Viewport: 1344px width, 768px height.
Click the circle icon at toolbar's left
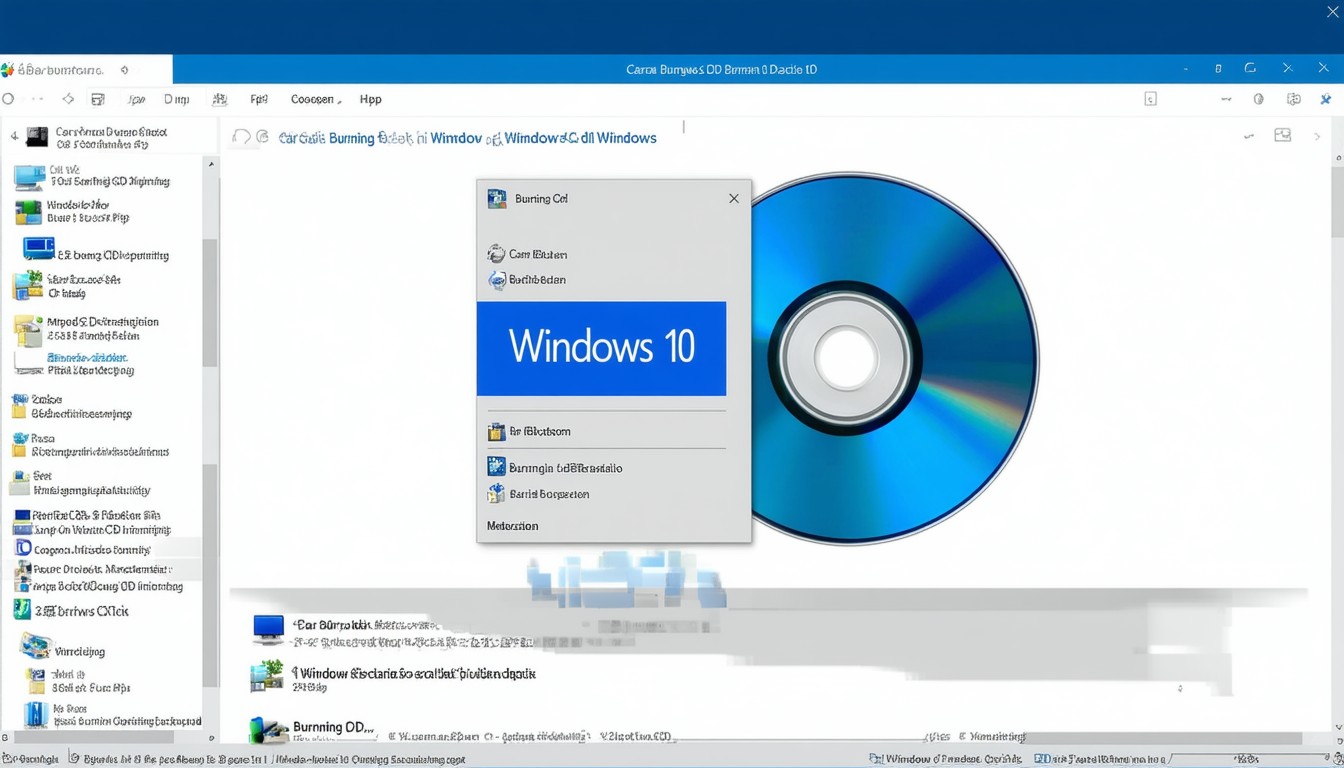9,100
